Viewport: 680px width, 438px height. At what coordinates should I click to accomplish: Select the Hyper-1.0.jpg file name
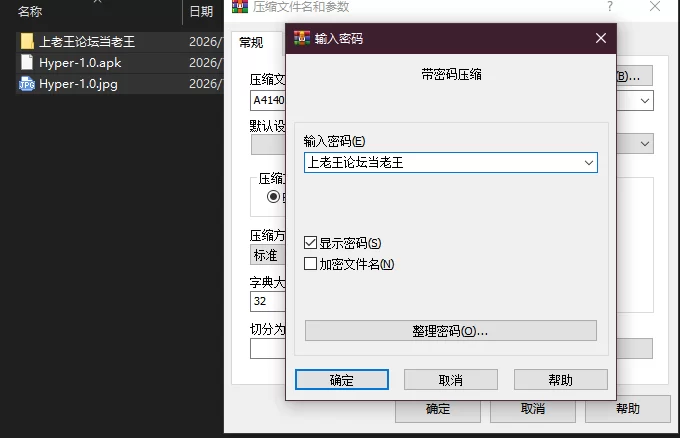tap(78, 84)
